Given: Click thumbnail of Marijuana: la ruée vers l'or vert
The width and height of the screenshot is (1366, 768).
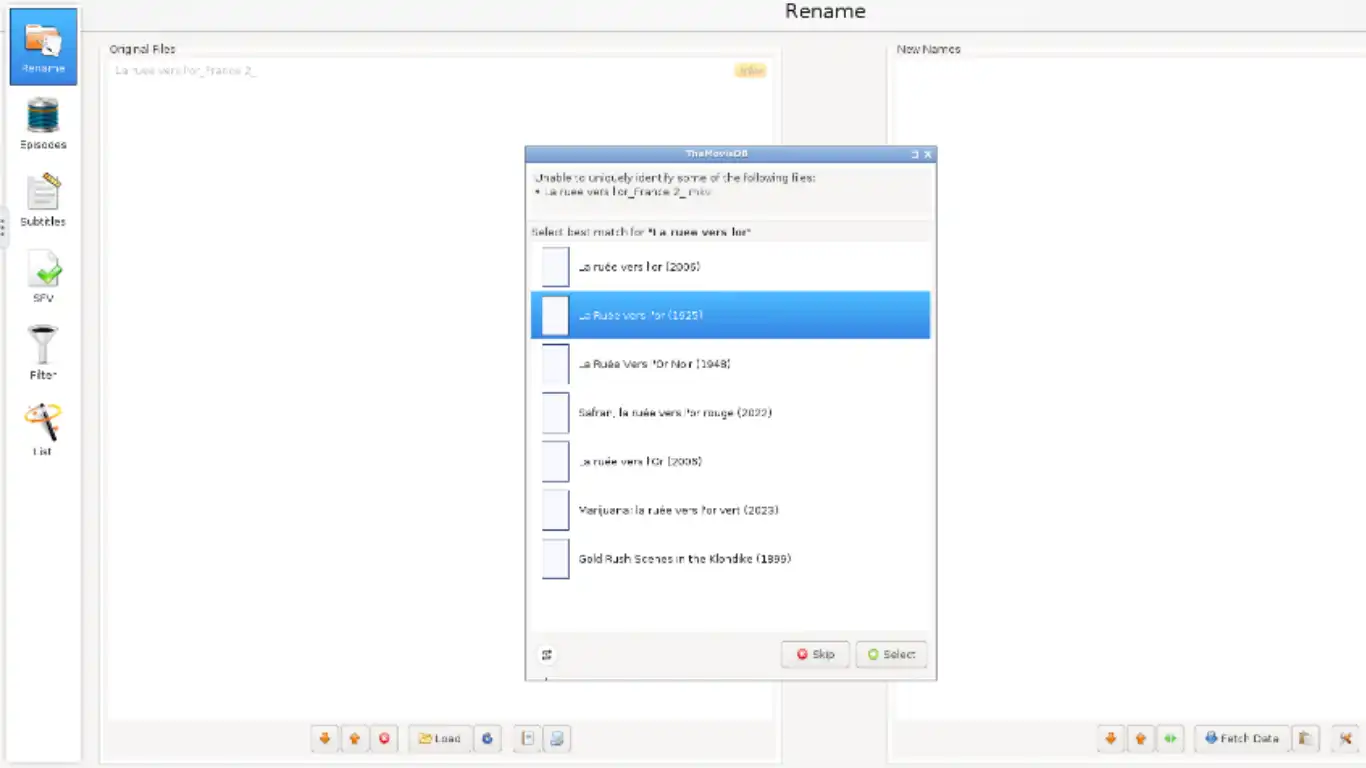Looking at the screenshot, I should [x=555, y=510].
